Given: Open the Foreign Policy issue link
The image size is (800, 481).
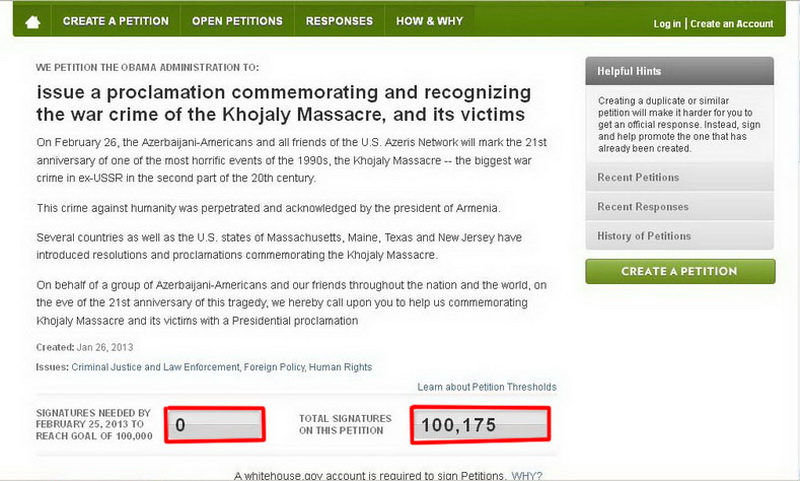Looking at the screenshot, I should [274, 367].
